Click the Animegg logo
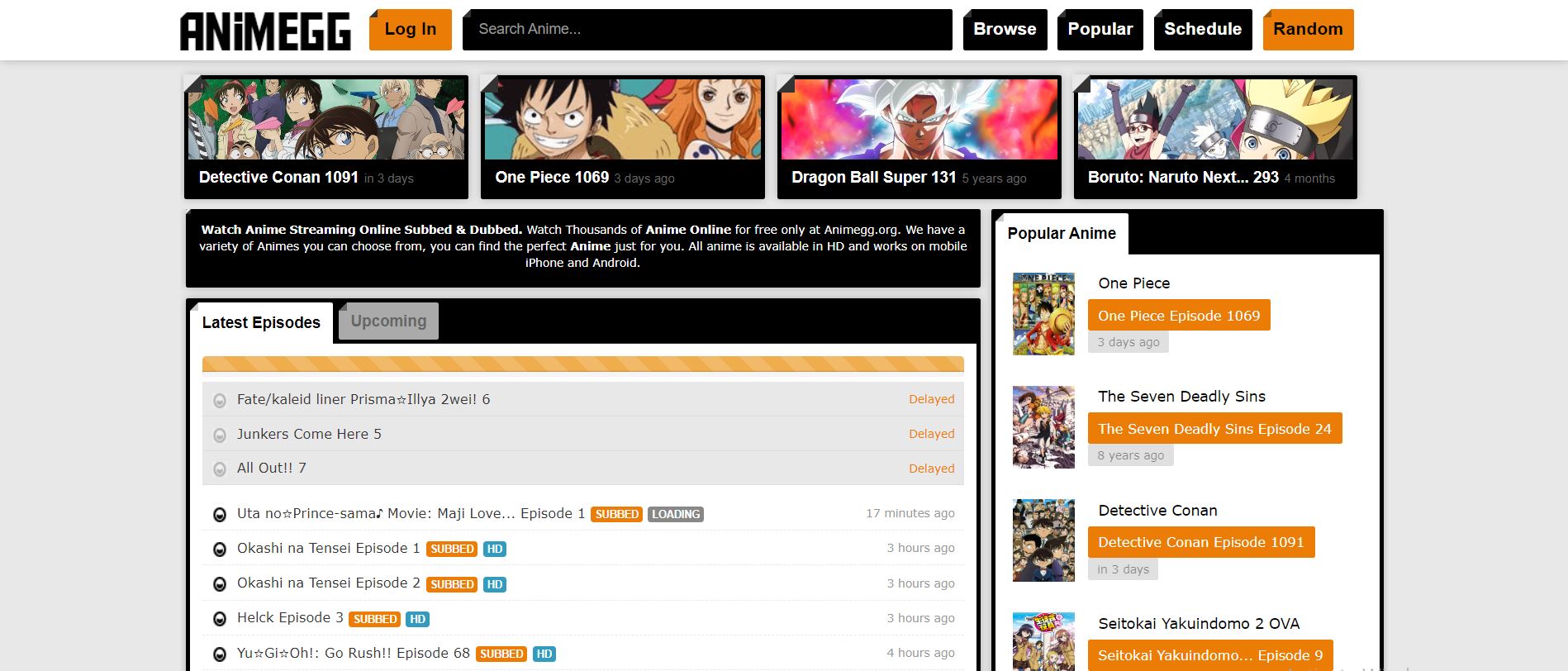 click(x=265, y=31)
